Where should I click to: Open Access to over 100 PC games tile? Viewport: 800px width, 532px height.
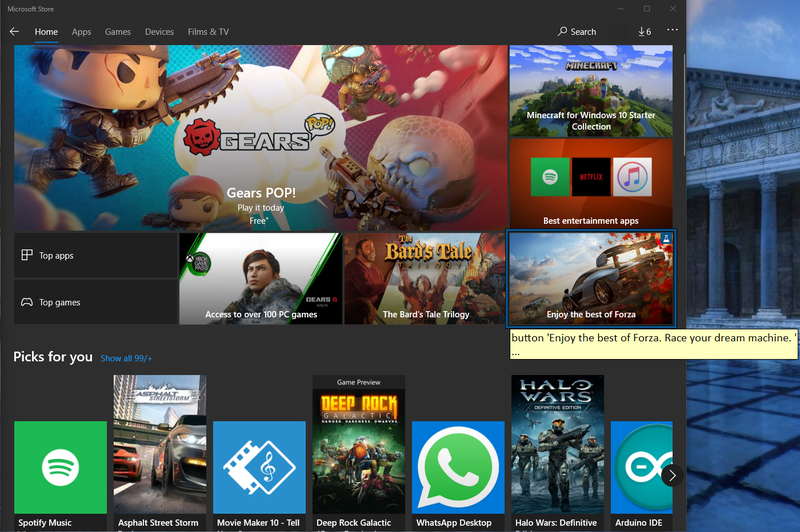coord(261,278)
